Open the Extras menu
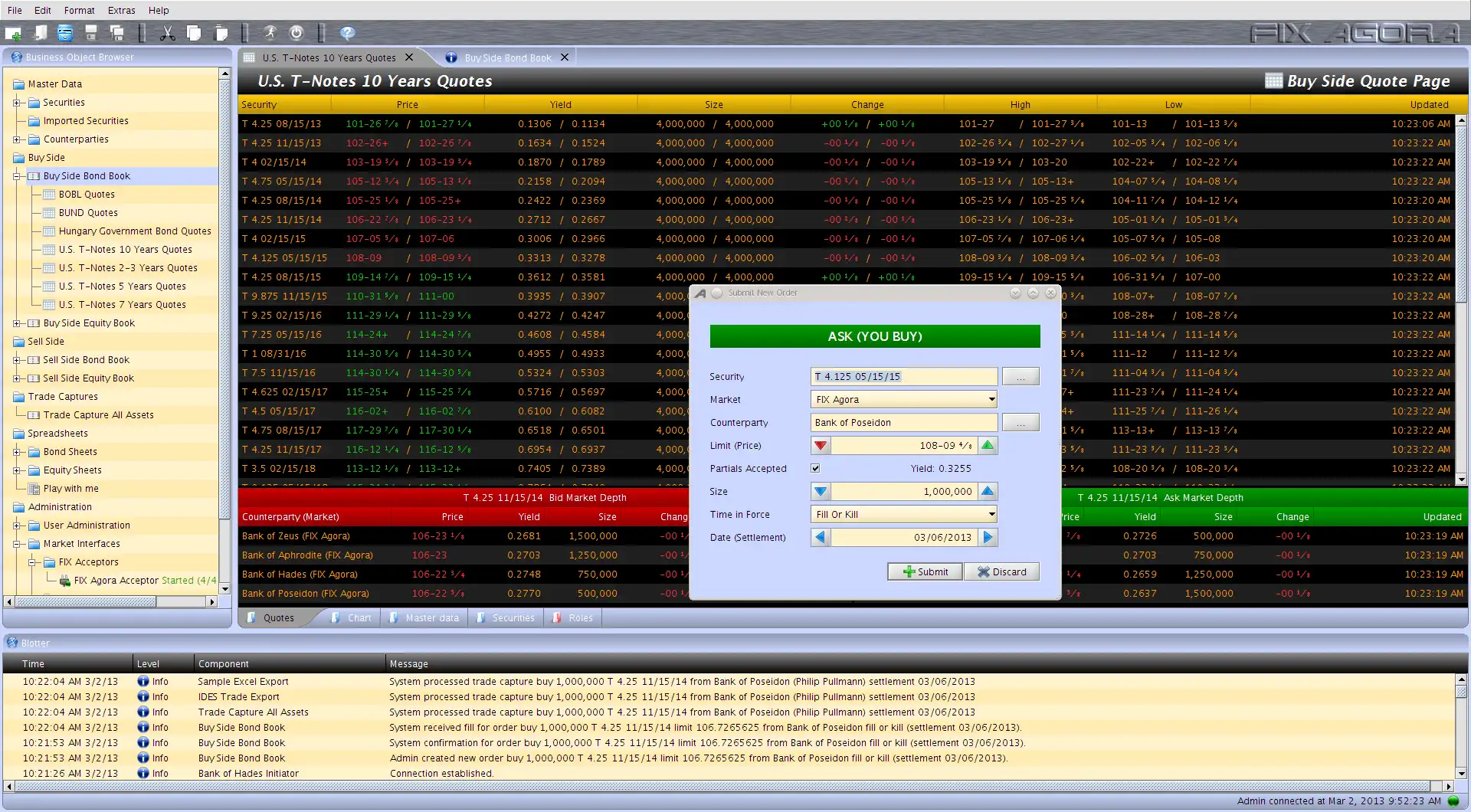 (x=122, y=10)
